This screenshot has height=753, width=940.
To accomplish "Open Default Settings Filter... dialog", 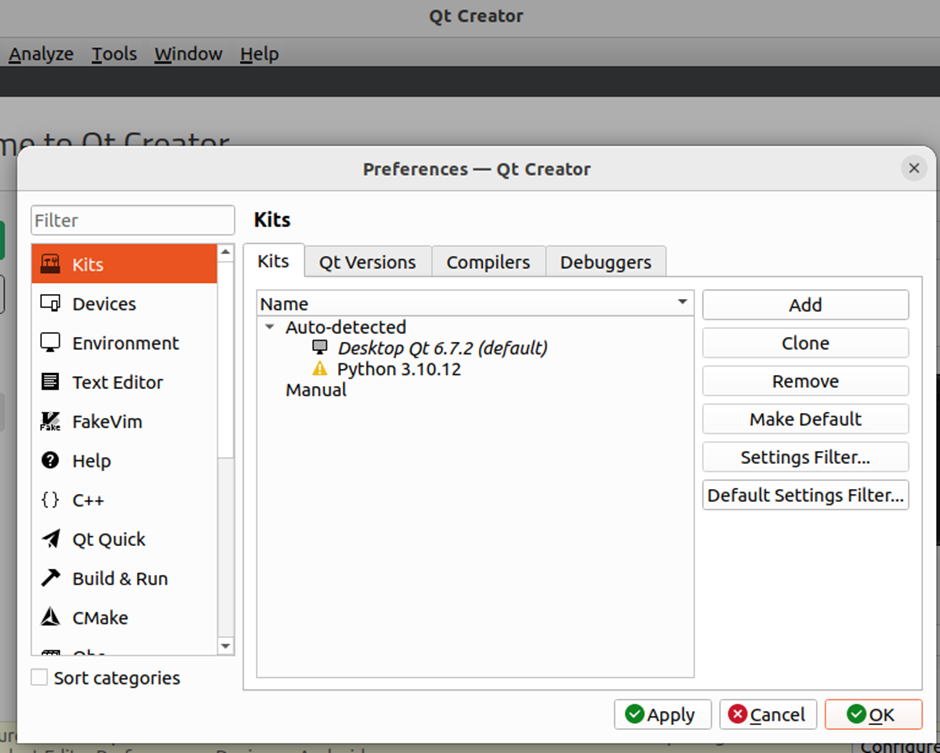I will tap(805, 495).
